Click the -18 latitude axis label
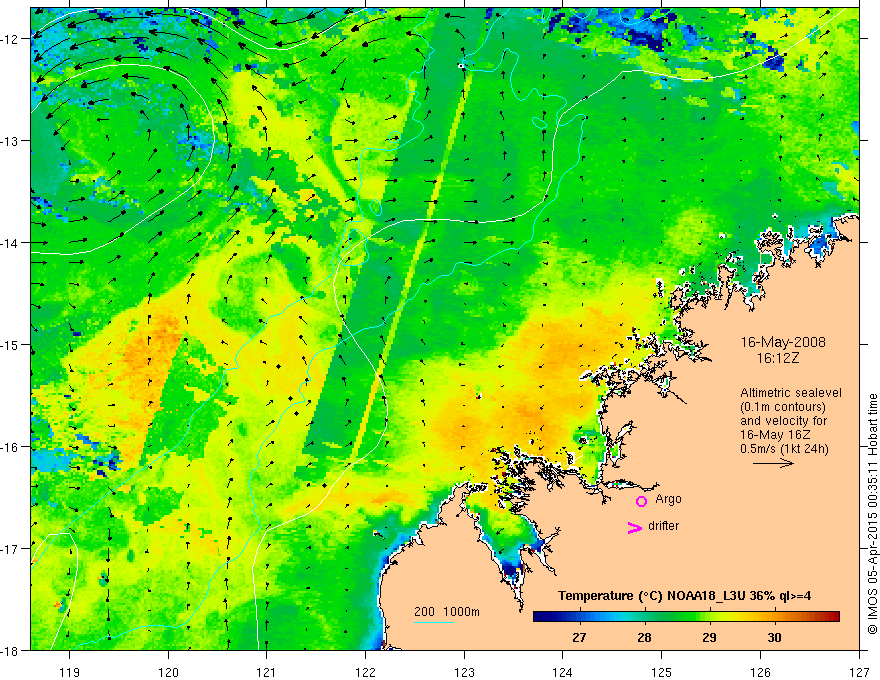Image resolution: width=880 pixels, height=680 pixels. [11, 650]
